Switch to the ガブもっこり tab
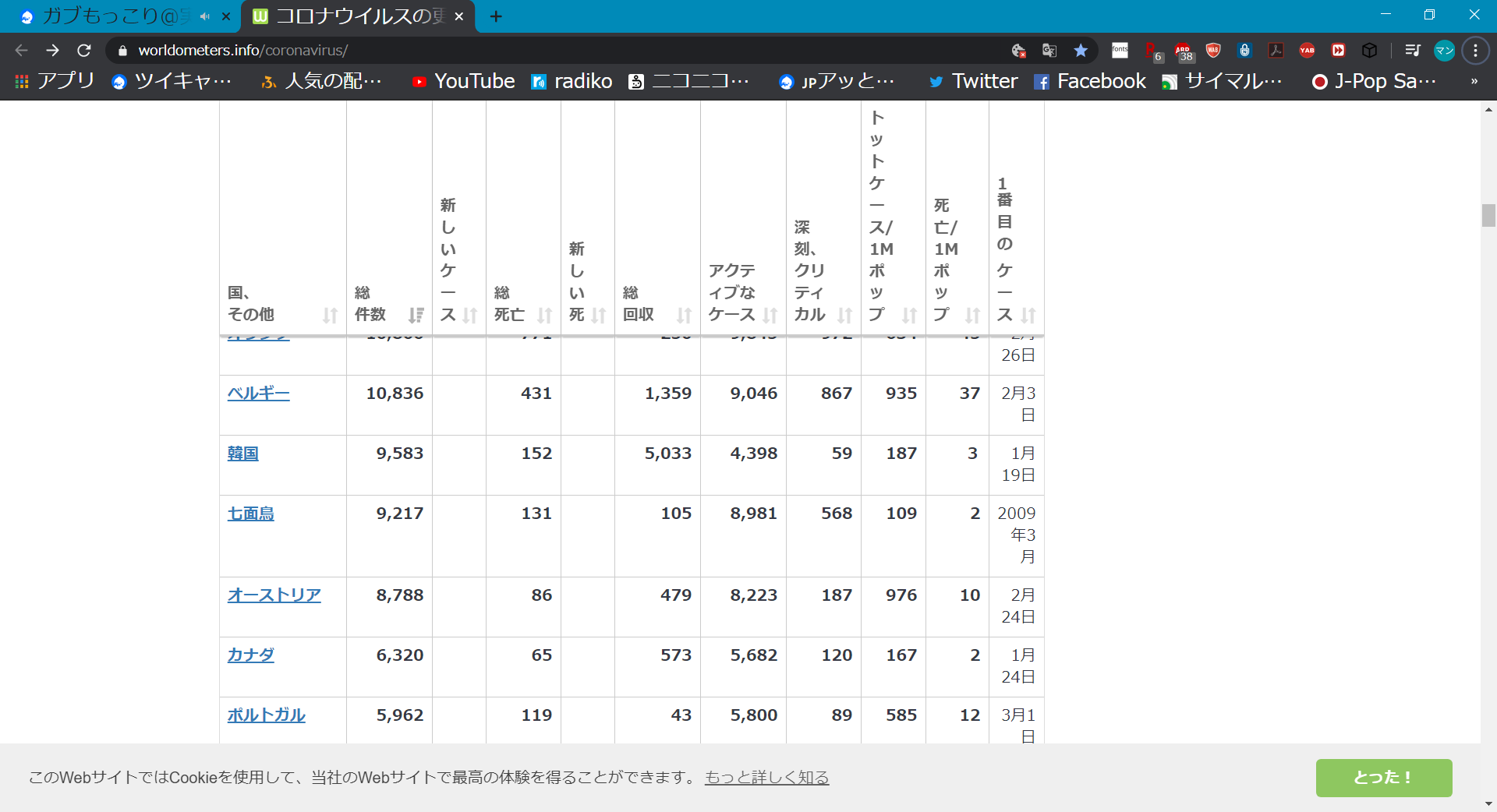Image resolution: width=1497 pixels, height=812 pixels. [117, 16]
